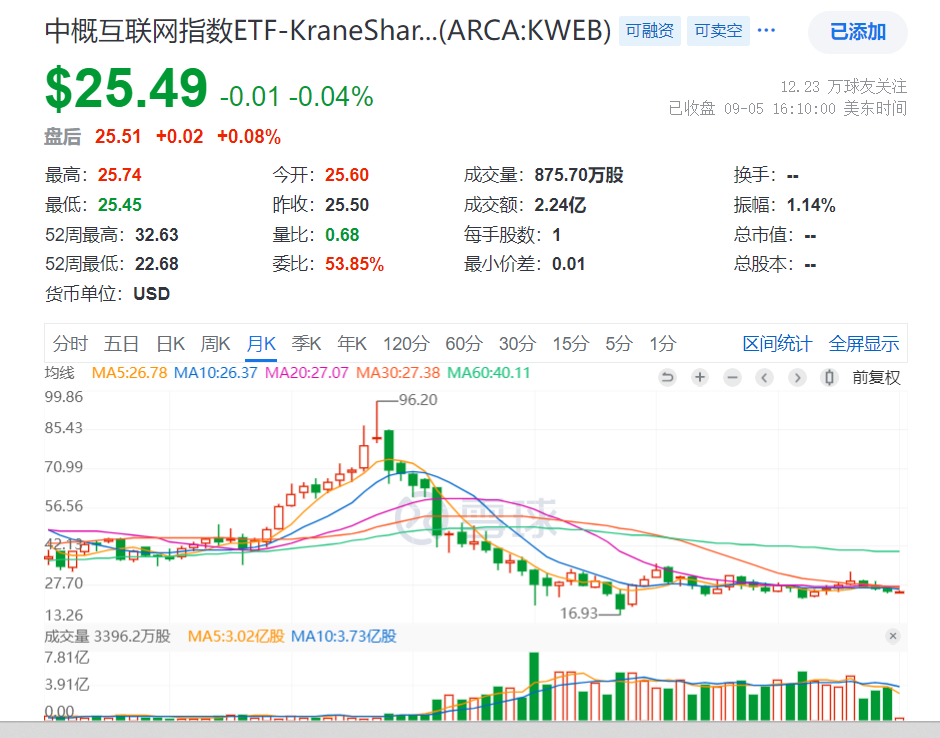Open the 前复权 adjustment dropdown
Image resolution: width=940 pixels, height=738 pixels.
coord(876,377)
